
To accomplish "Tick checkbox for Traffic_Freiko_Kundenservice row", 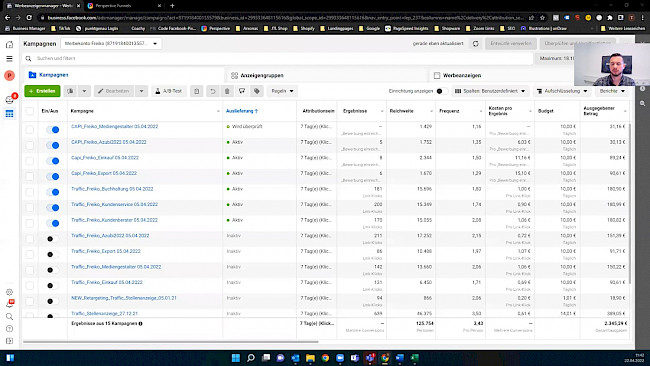I will (29, 208).
